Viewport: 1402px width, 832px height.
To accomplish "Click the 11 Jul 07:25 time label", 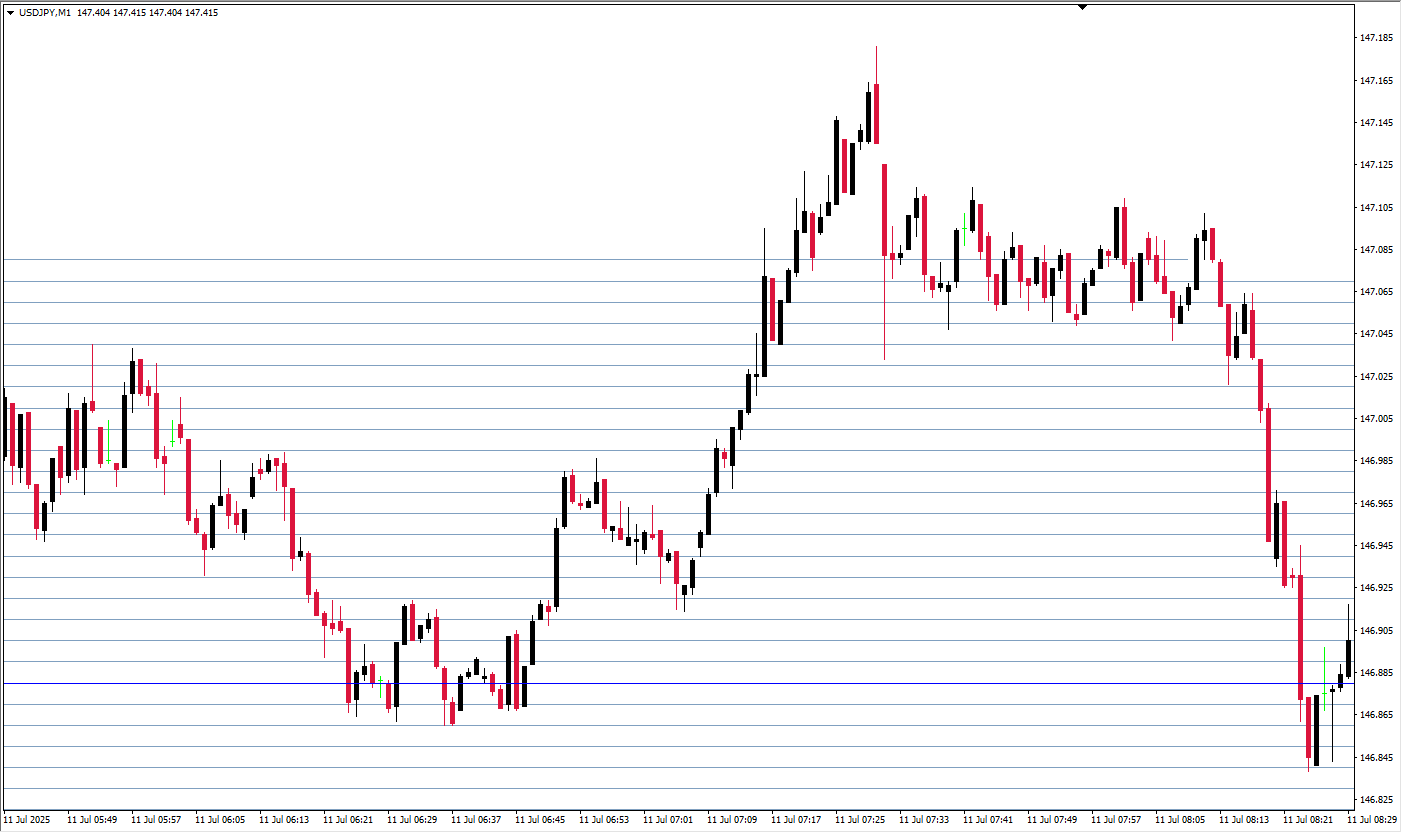I will point(860,820).
